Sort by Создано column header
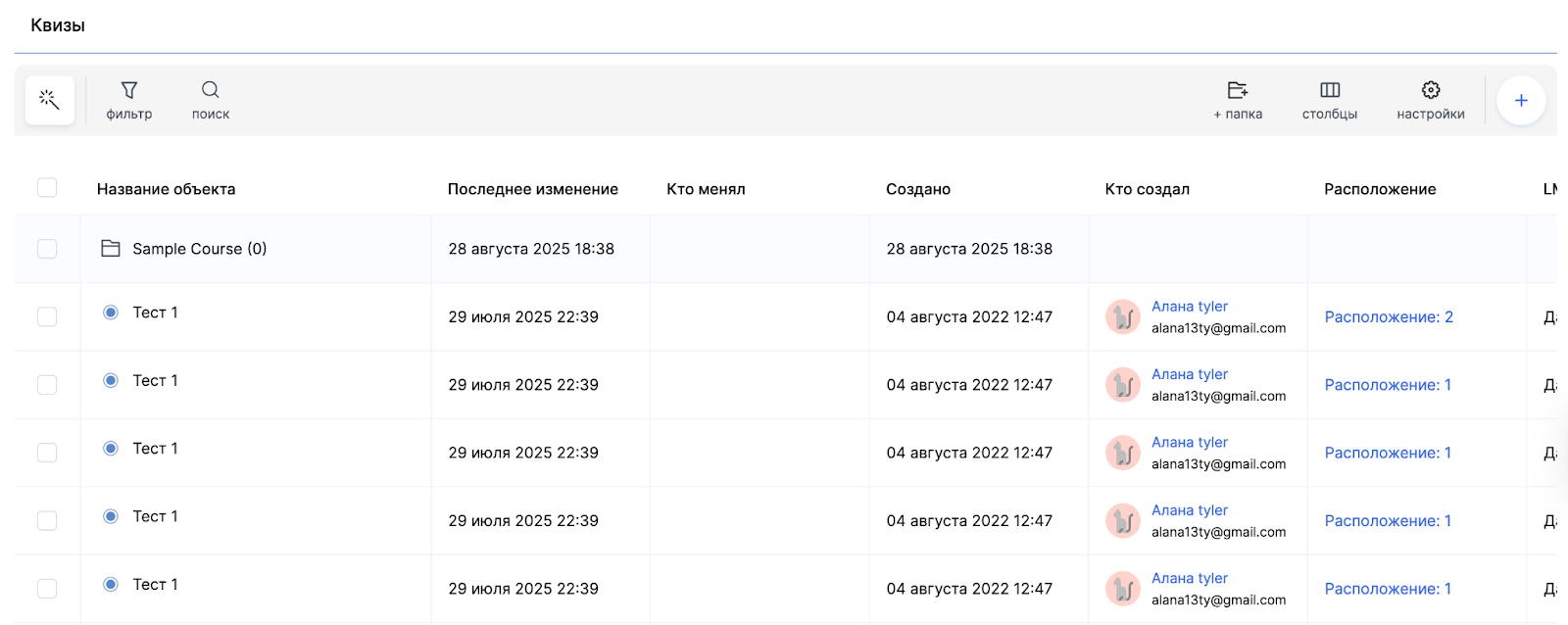 (918, 189)
